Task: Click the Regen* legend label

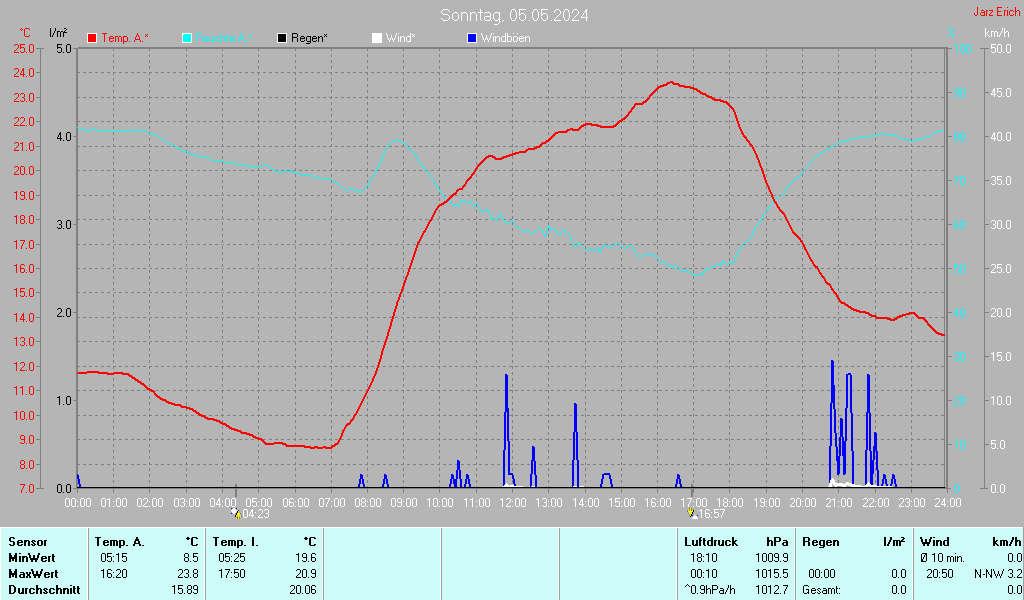Action: click(309, 39)
